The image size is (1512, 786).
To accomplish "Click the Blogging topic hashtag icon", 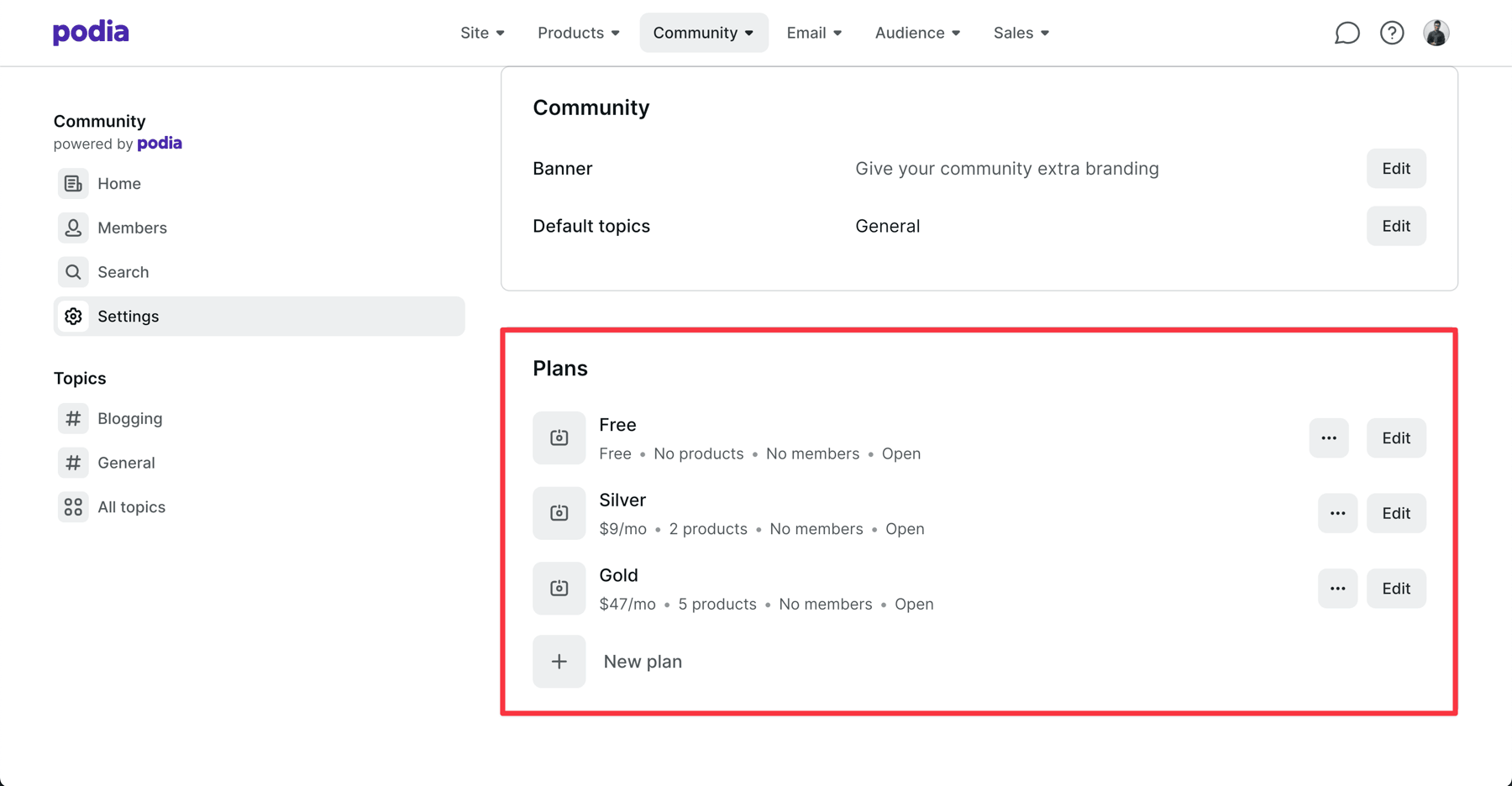I will click(x=73, y=418).
